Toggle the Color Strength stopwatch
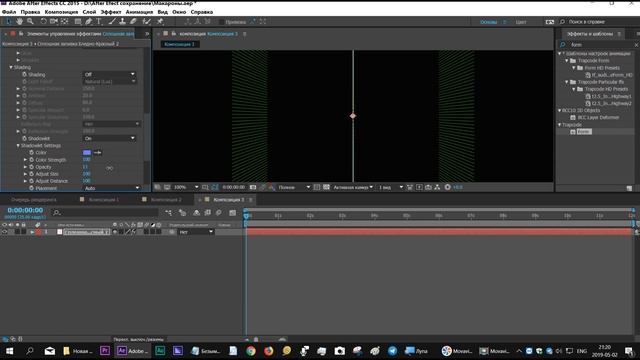 click(31, 160)
